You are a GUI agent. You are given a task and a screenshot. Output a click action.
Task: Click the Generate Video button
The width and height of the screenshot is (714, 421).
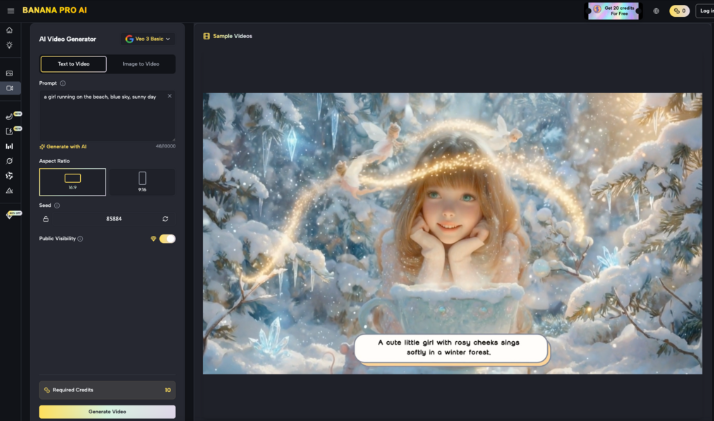[x=107, y=411]
